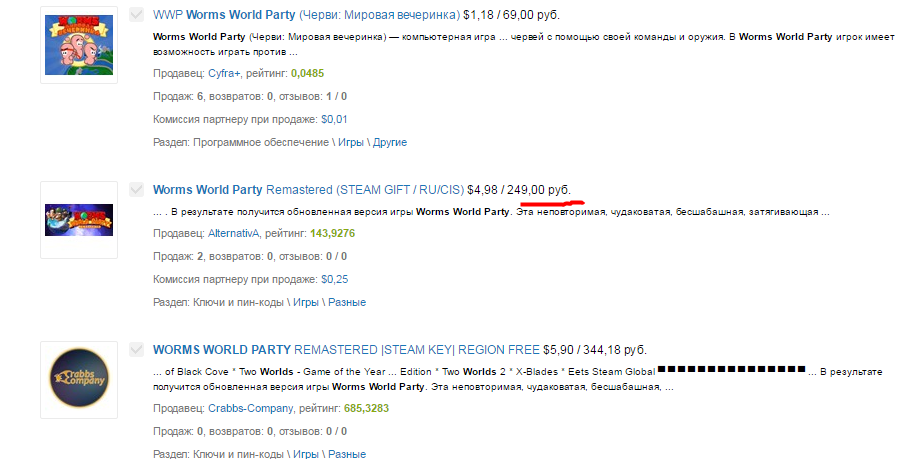Open the Игры category in the first listing
This screenshot has height=459, width=907.
pyautogui.click(x=351, y=142)
